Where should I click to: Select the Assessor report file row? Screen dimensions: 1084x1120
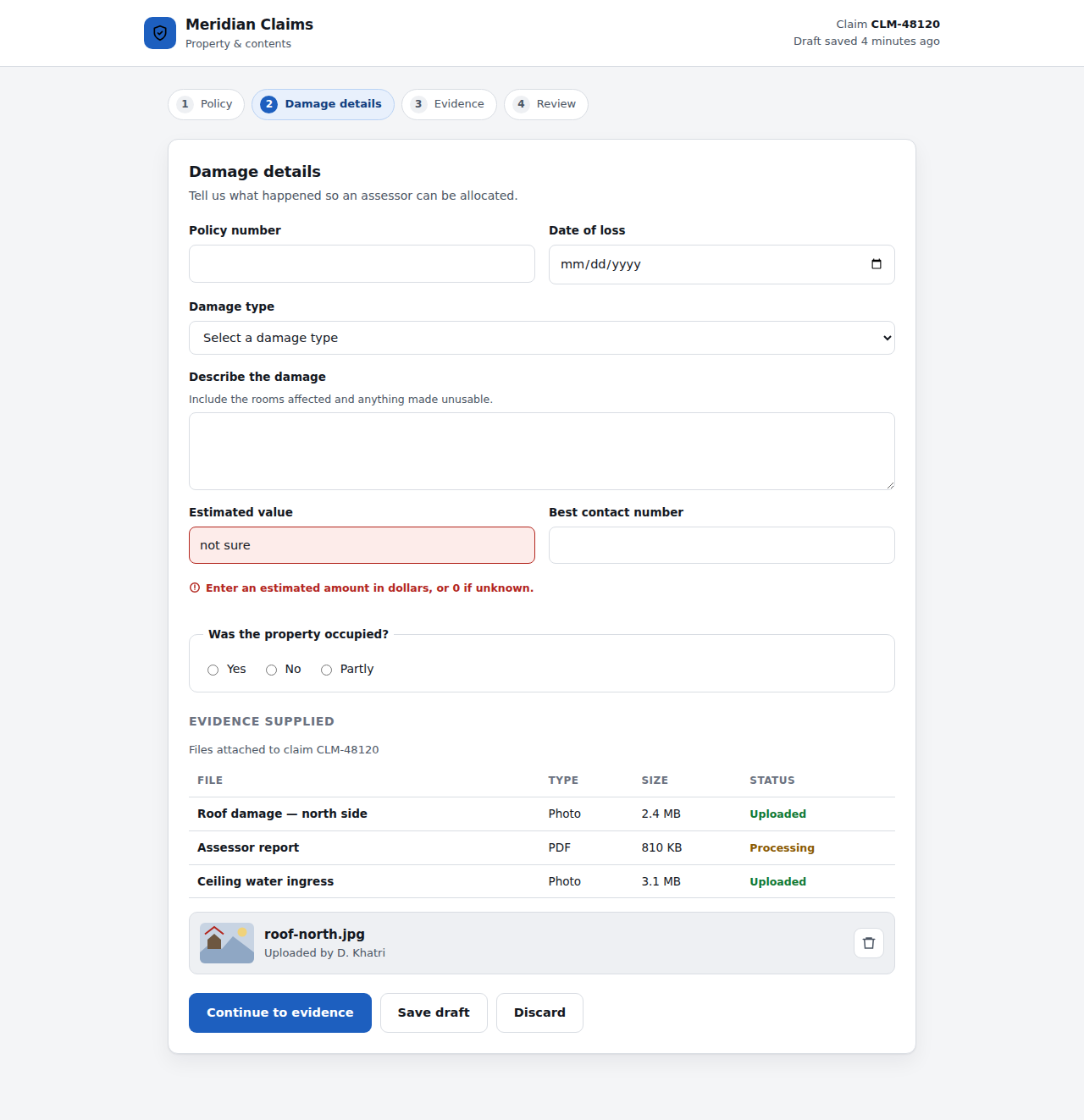[542, 847]
